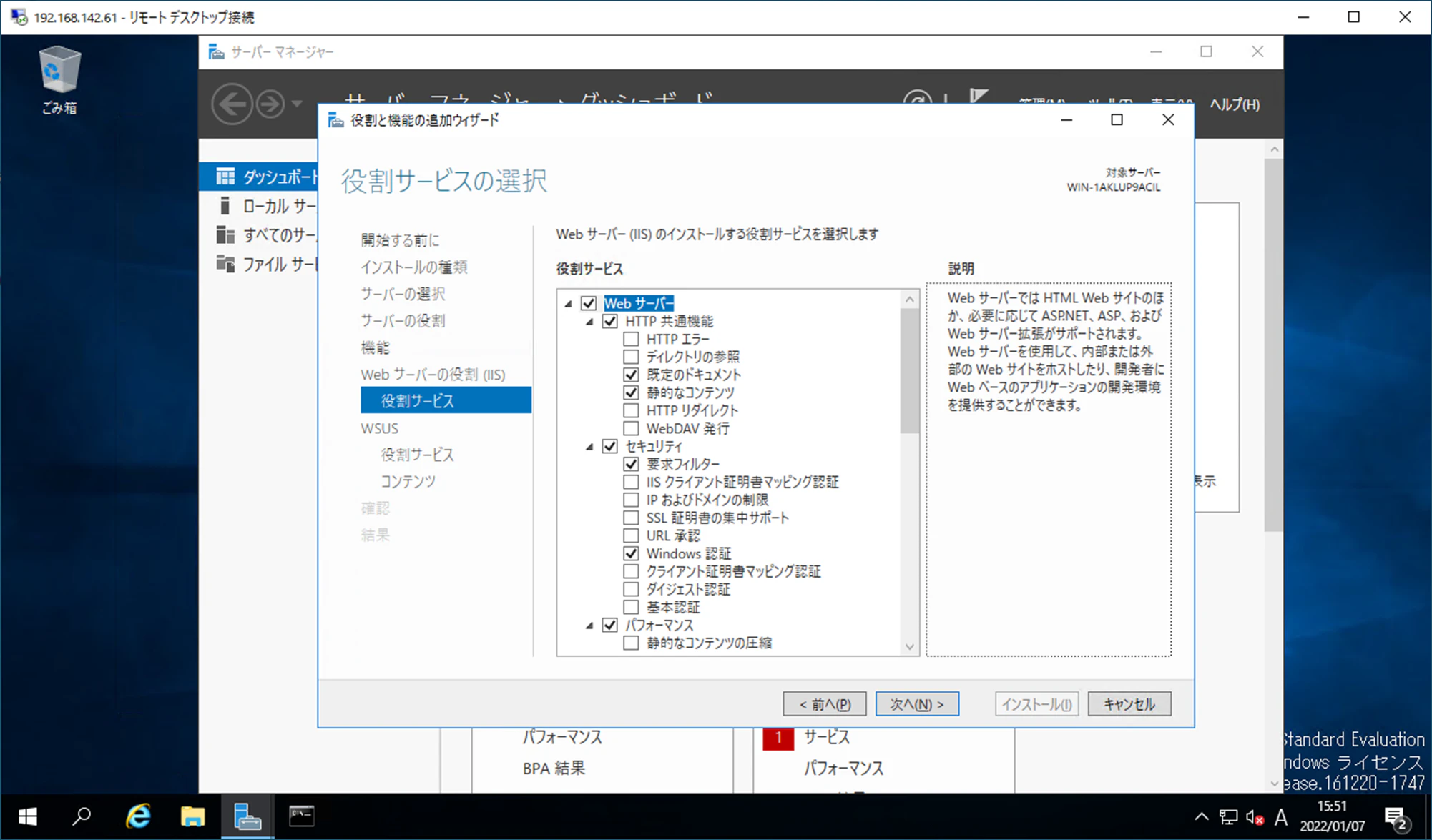Open the taskbar clock and date
The height and width of the screenshot is (840, 1432).
click(1332, 816)
